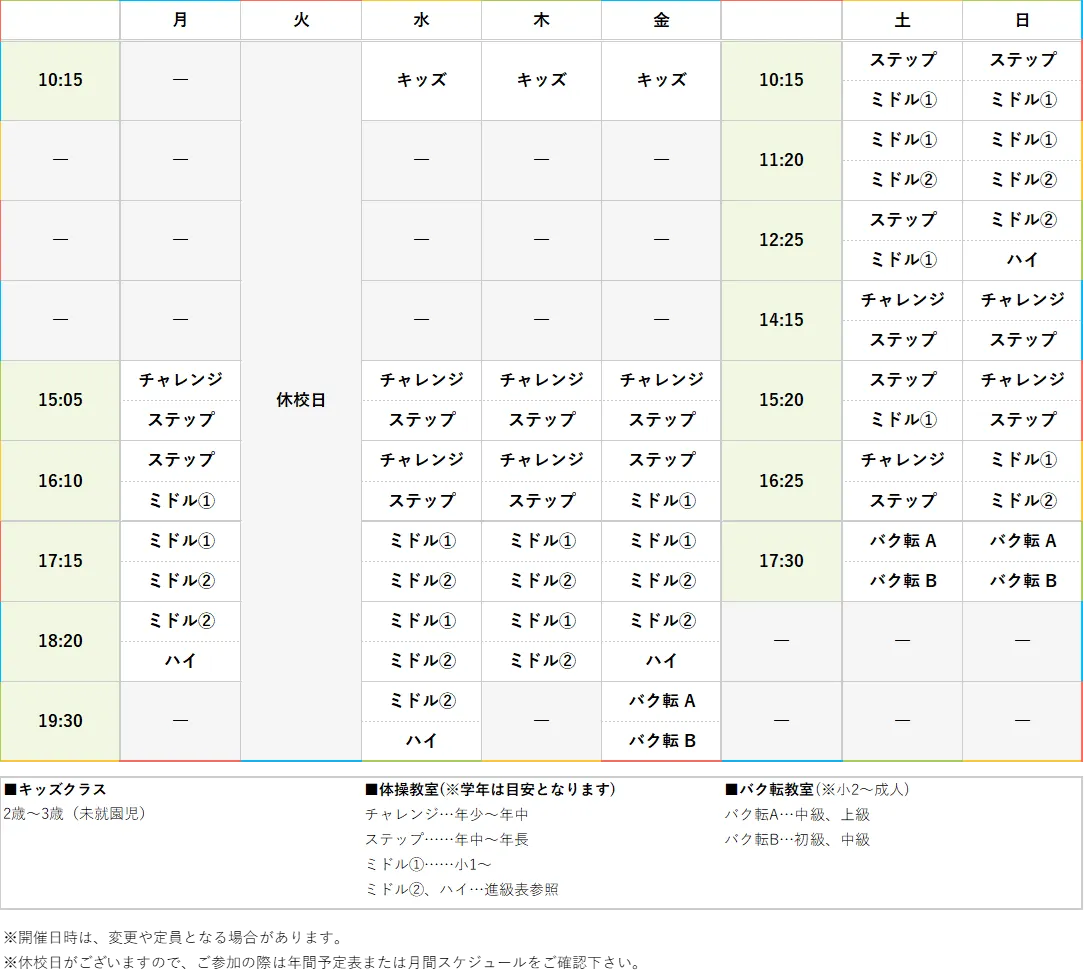The image size is (1084, 977).
Task: Click チャレンジ on Saturday at 14:15
Action: [x=901, y=300]
